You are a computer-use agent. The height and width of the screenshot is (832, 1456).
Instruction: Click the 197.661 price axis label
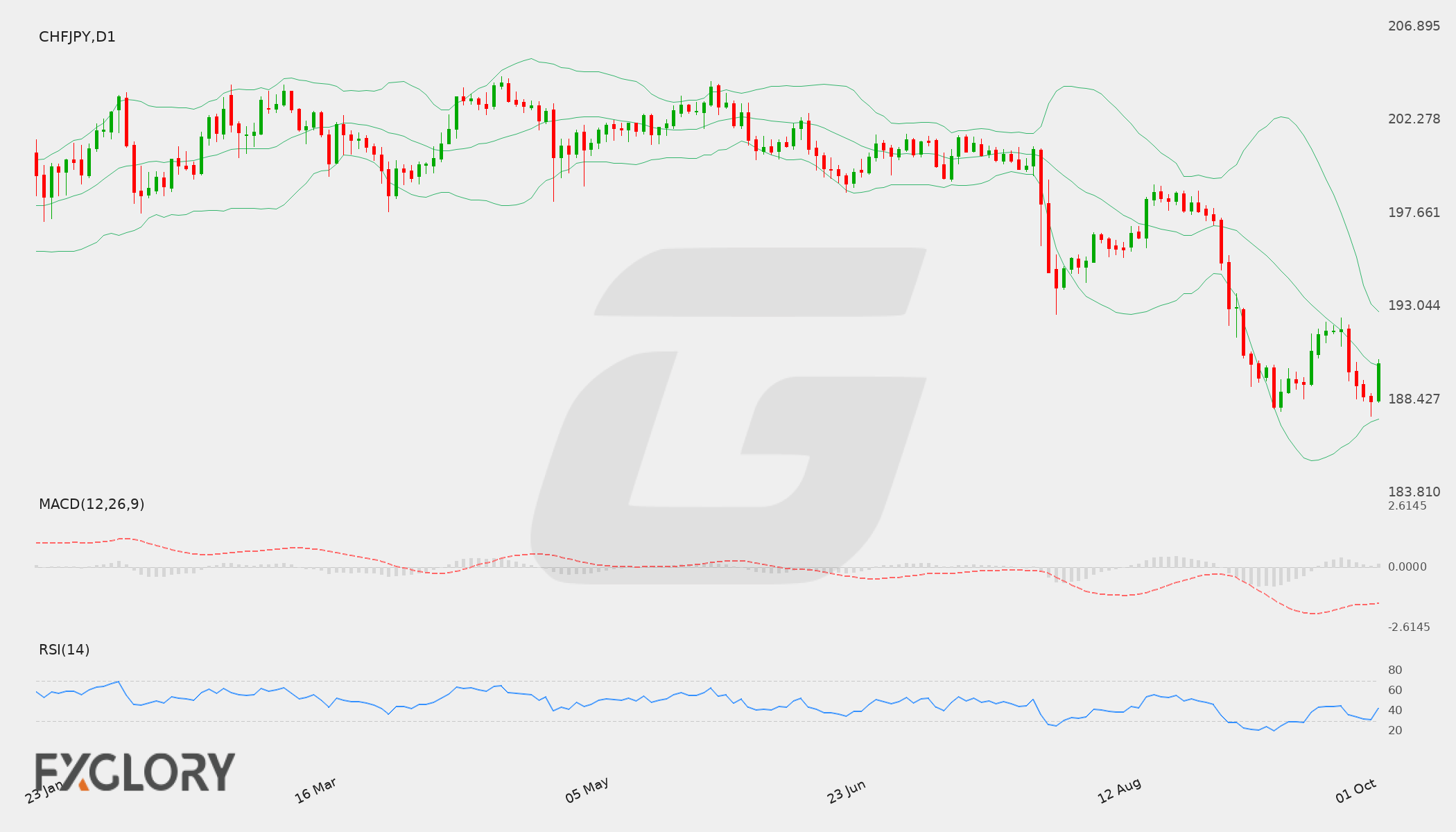pyautogui.click(x=1414, y=212)
